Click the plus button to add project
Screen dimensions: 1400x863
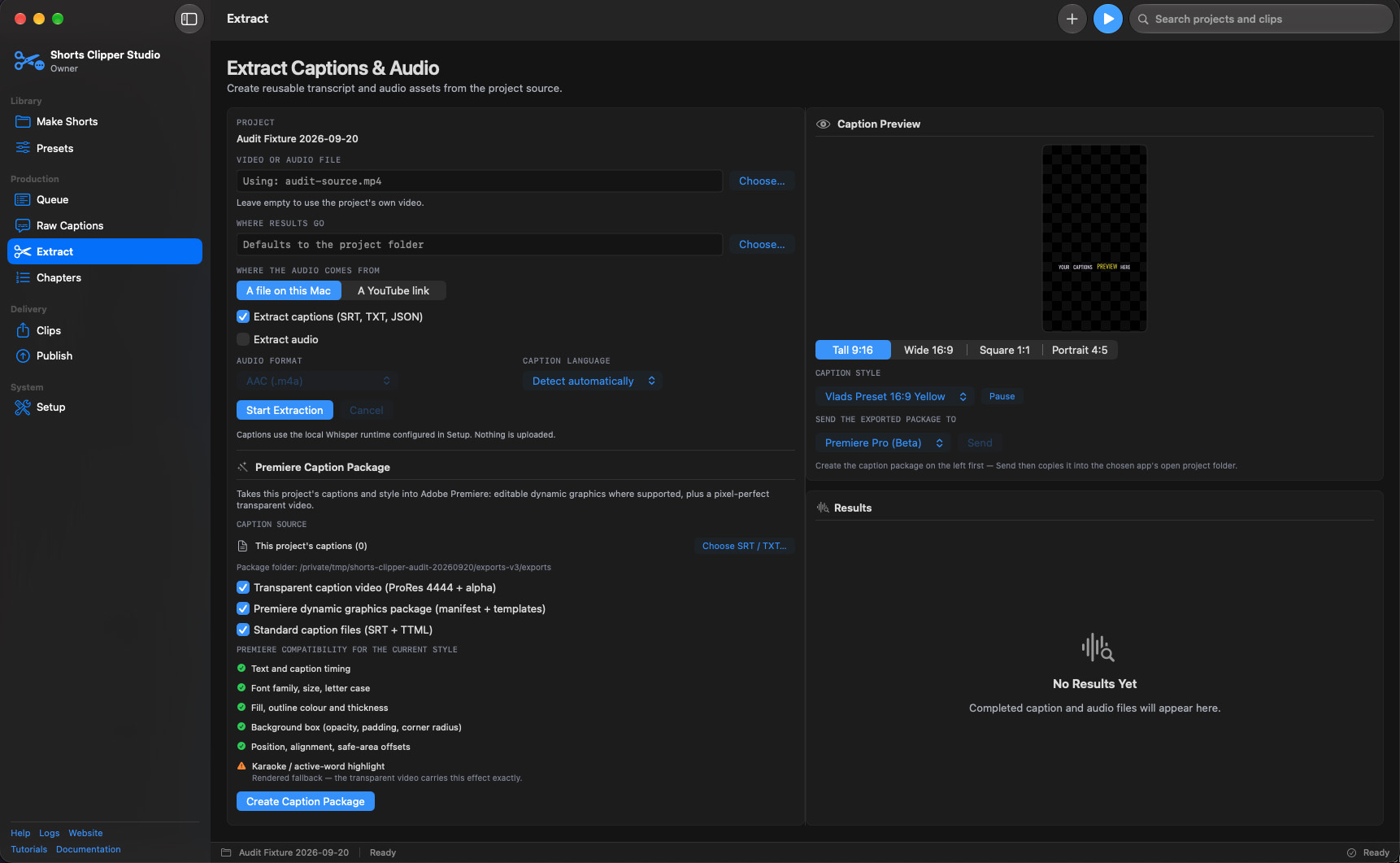click(1072, 19)
